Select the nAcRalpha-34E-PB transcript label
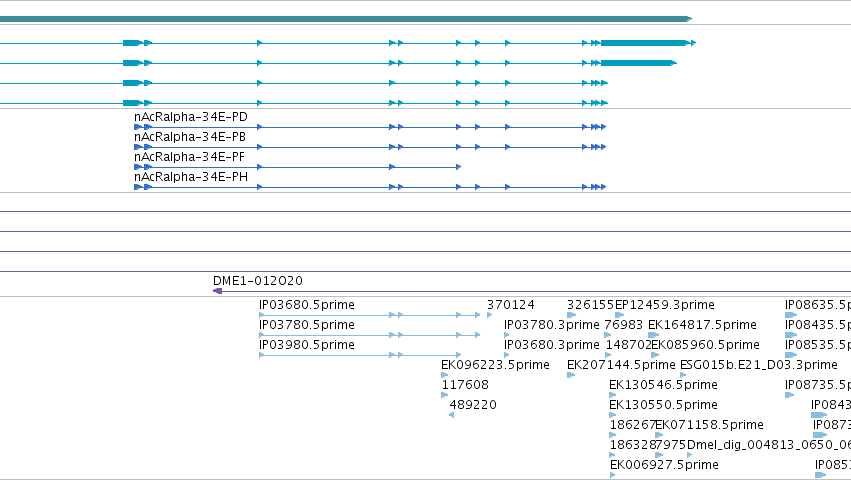The height and width of the screenshot is (480, 851). pyautogui.click(x=190, y=137)
